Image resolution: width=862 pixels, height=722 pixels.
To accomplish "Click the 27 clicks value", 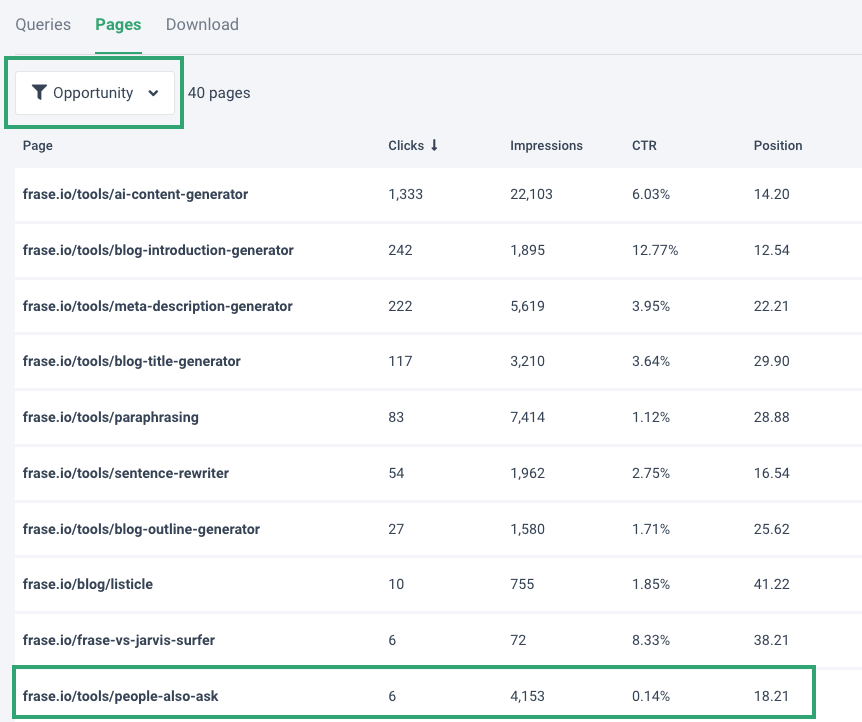I will pos(396,530).
